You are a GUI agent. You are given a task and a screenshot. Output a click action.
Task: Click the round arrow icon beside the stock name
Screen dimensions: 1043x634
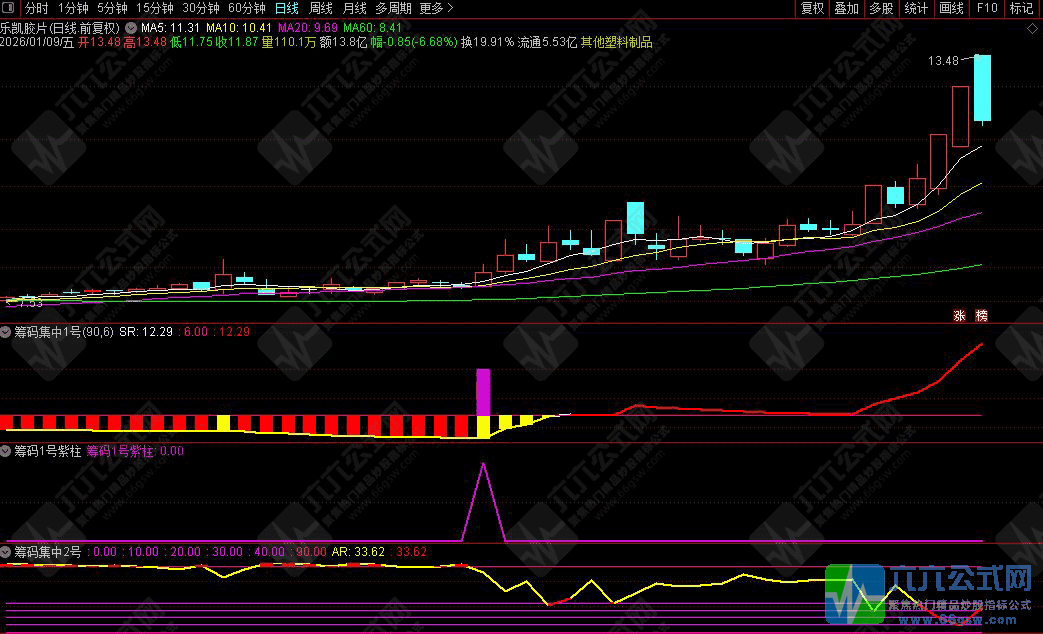coord(130,27)
